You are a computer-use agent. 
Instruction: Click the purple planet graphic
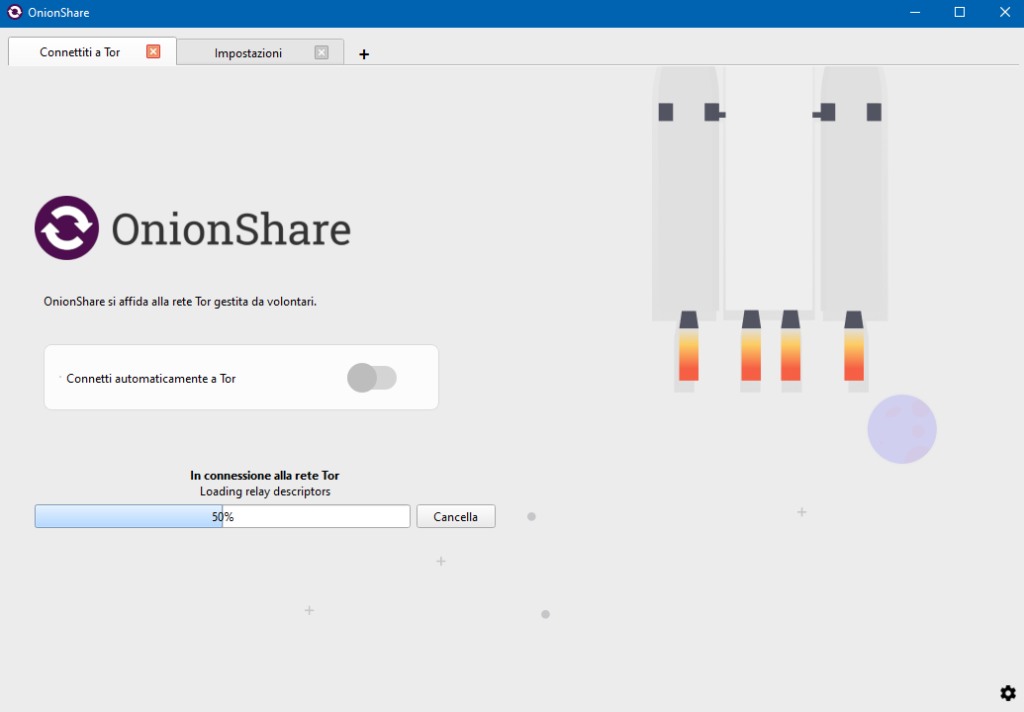pos(901,429)
